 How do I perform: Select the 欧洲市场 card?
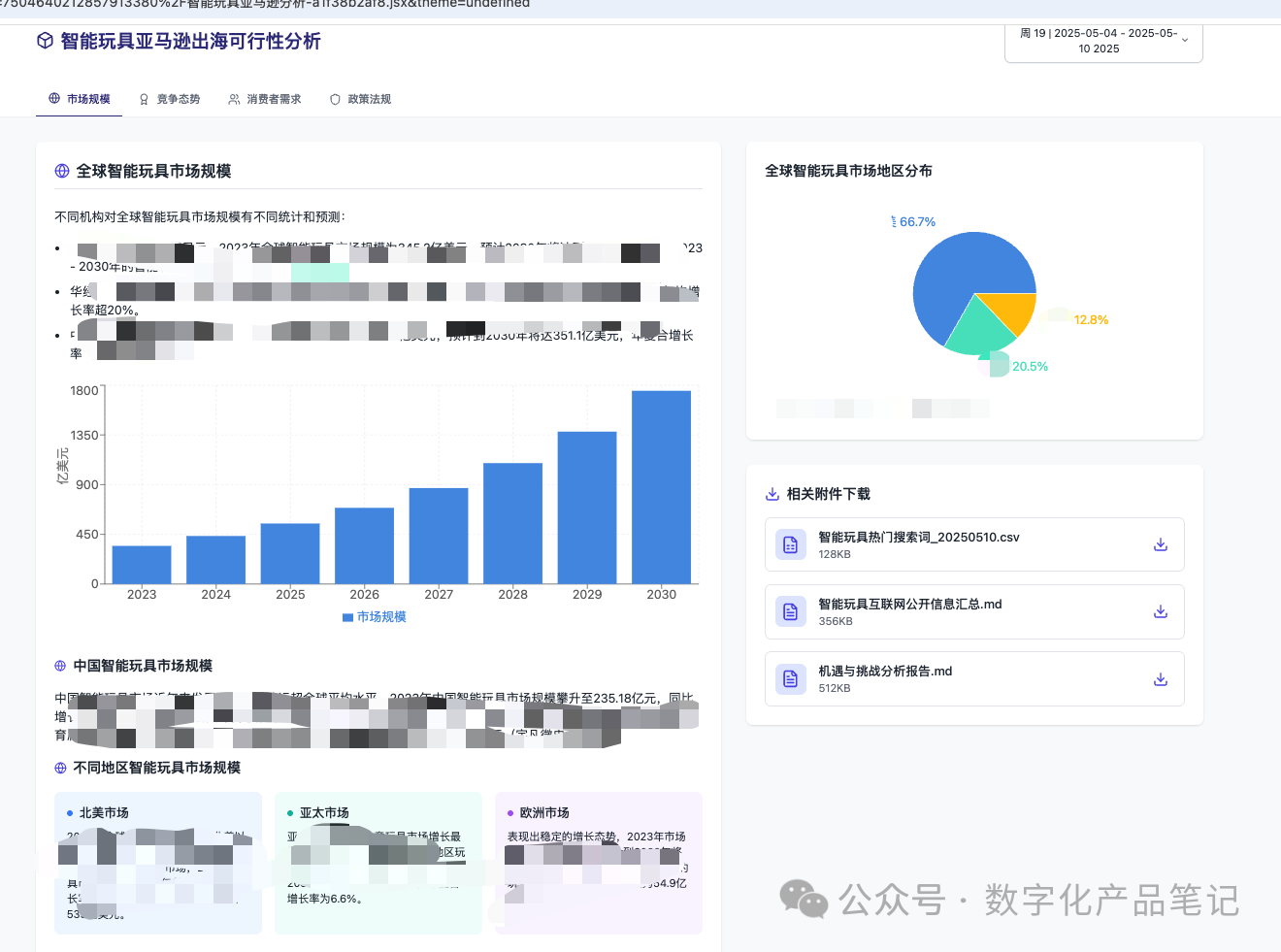point(599,863)
